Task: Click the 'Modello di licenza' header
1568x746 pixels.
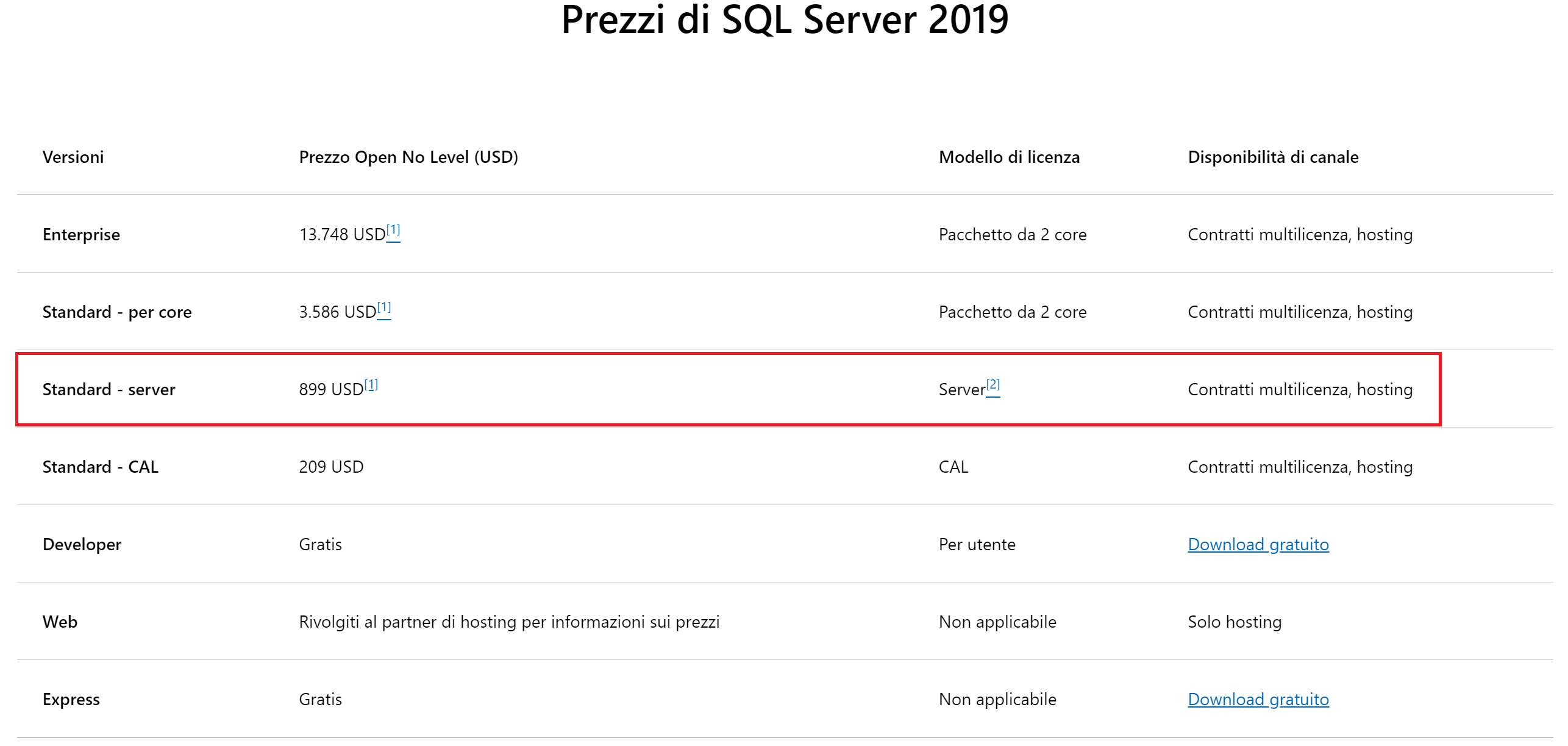Action: click(1009, 157)
